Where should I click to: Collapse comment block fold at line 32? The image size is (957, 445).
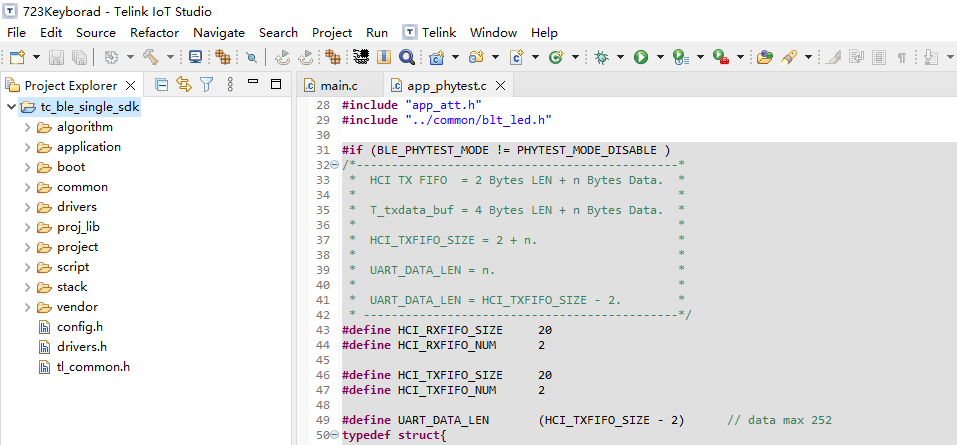[334, 165]
